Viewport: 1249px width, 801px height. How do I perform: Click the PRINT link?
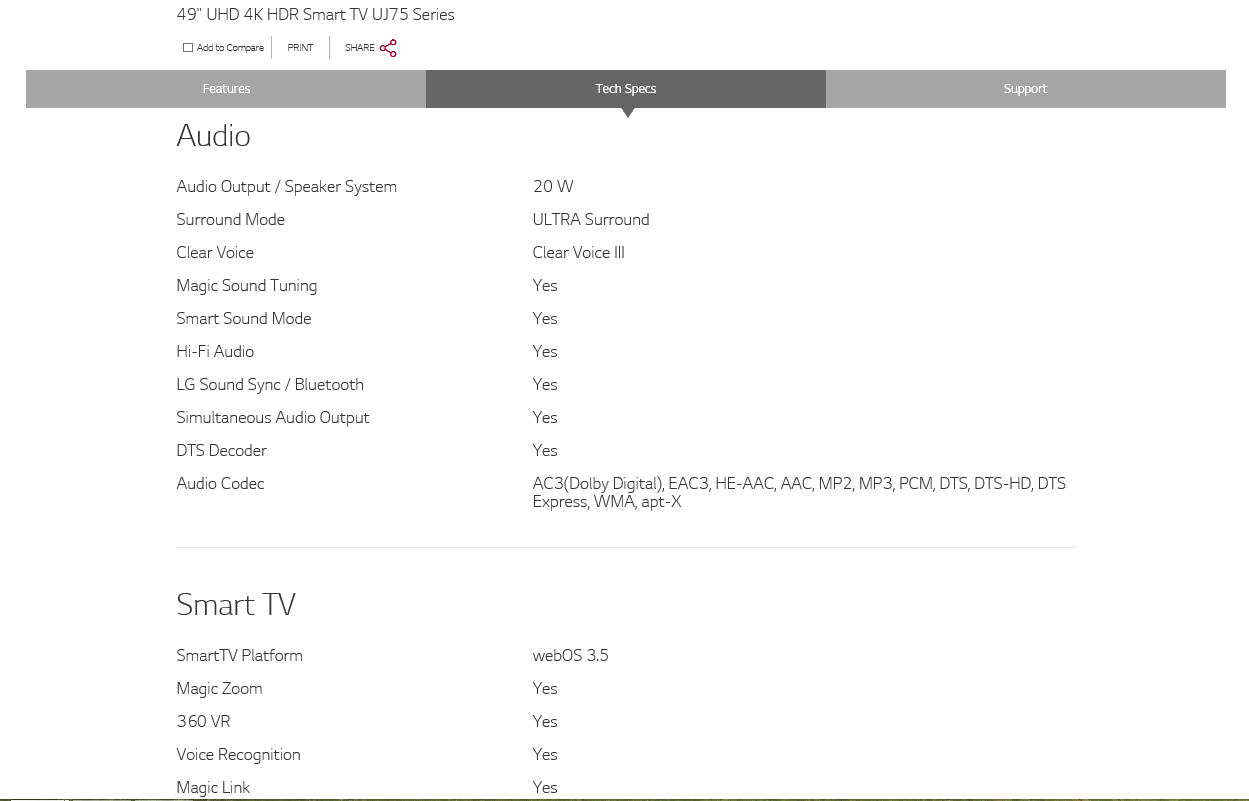(300, 48)
